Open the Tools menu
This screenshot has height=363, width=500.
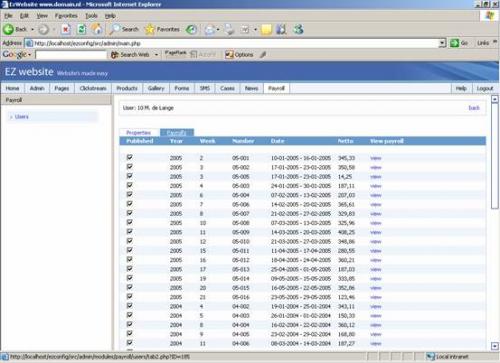click(x=91, y=16)
